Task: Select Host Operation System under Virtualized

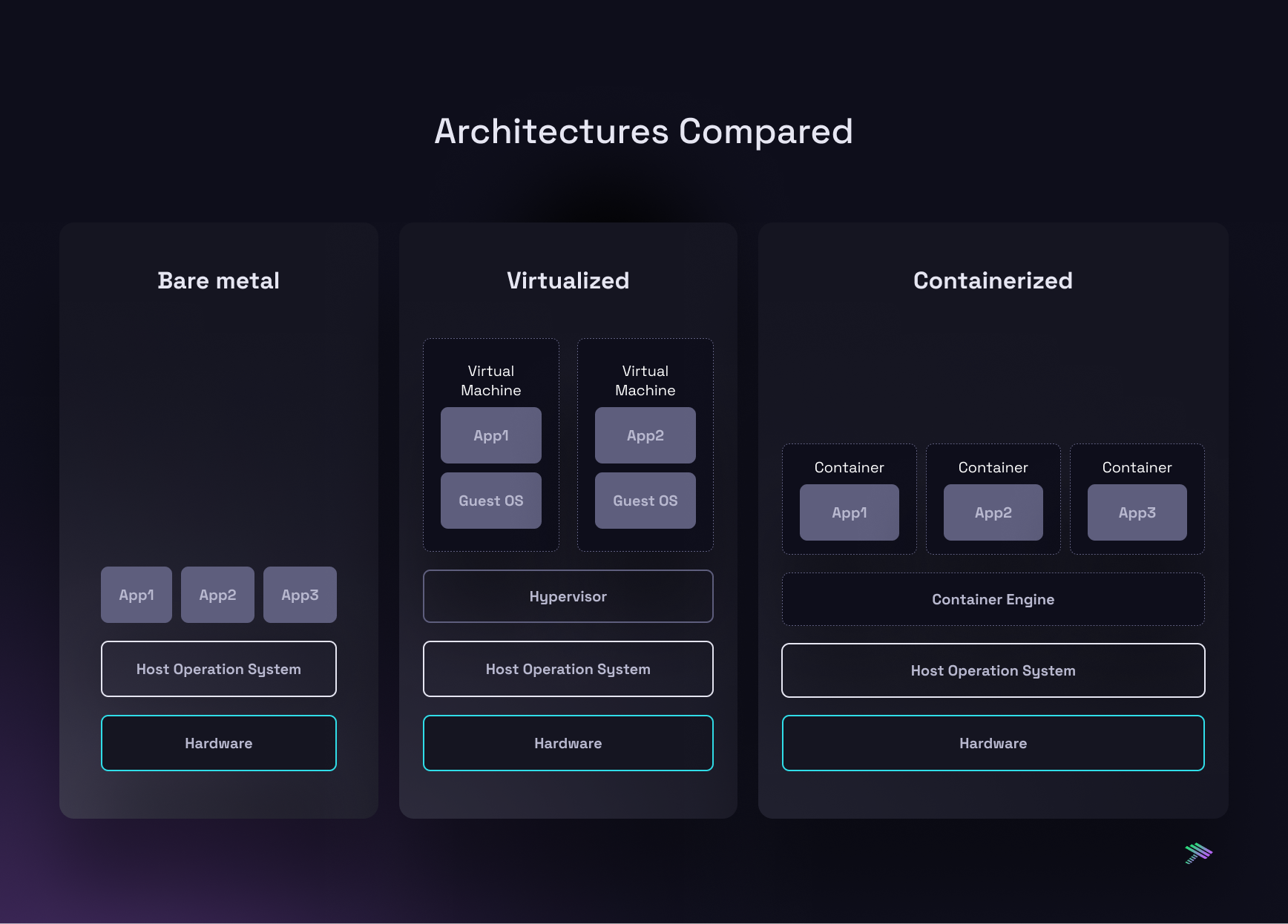Action: coord(568,669)
